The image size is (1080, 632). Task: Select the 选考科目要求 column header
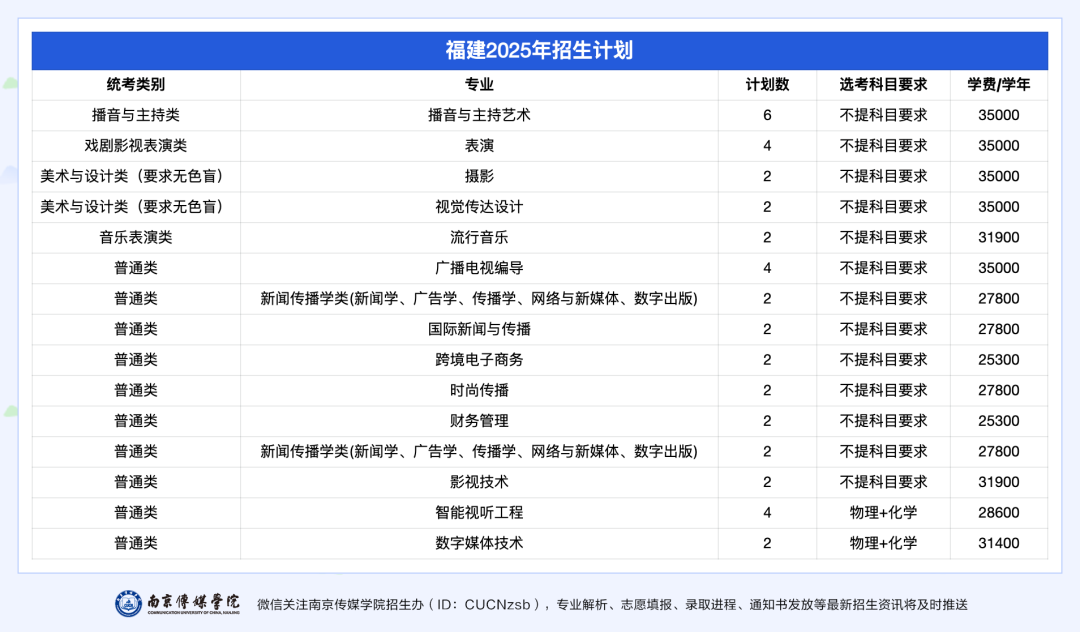point(883,85)
